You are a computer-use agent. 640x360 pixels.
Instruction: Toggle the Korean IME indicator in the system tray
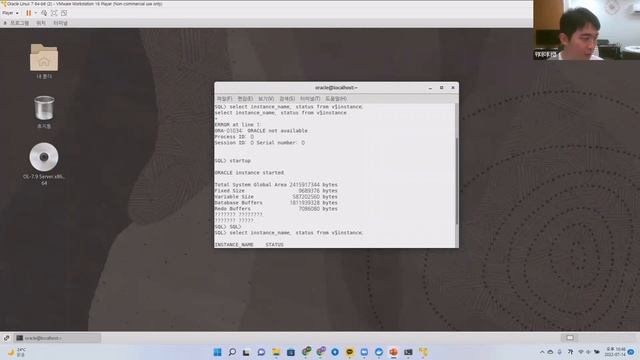pyautogui.click(x=570, y=352)
